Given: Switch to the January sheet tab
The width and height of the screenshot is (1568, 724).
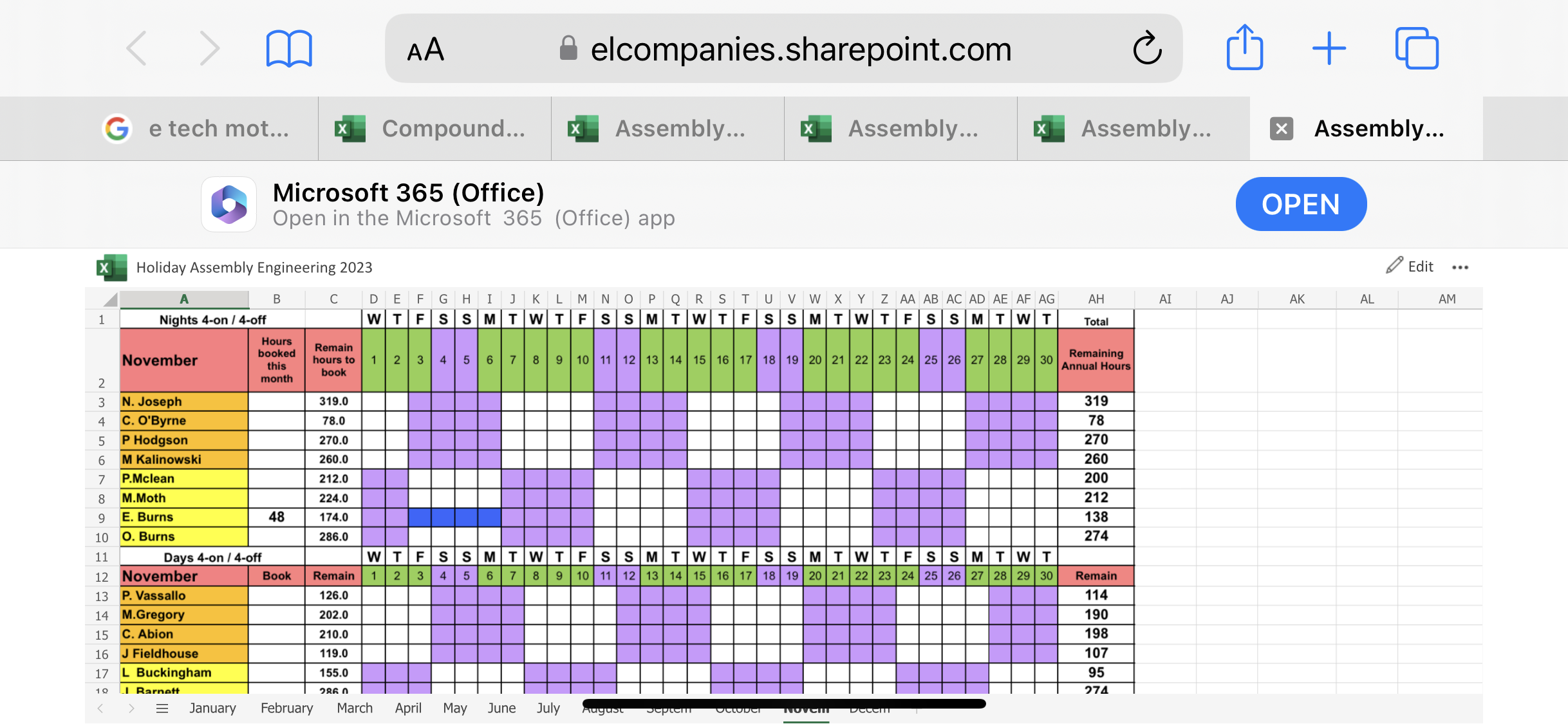Looking at the screenshot, I should [x=212, y=708].
